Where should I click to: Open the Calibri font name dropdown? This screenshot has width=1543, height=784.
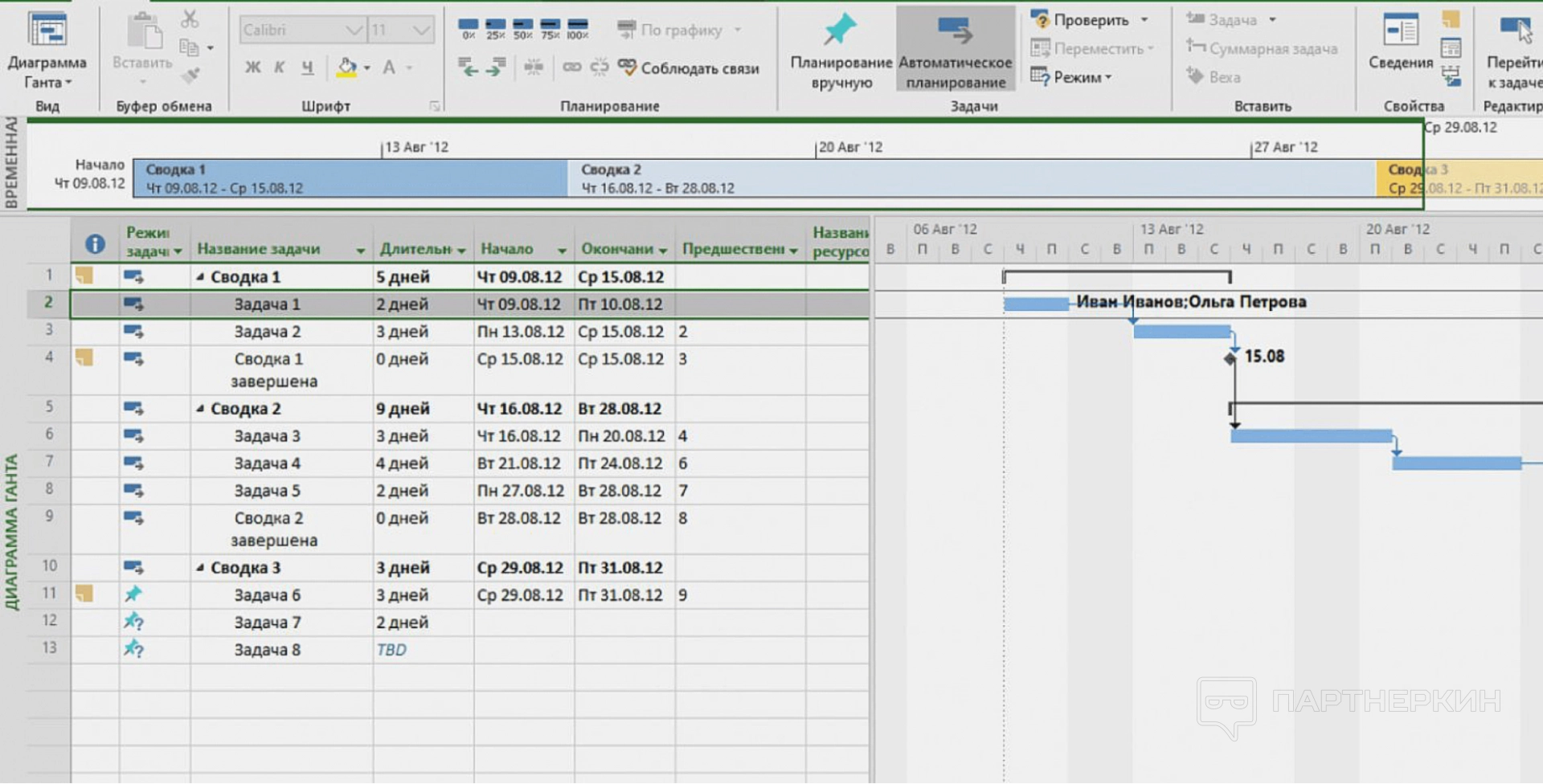(x=354, y=31)
